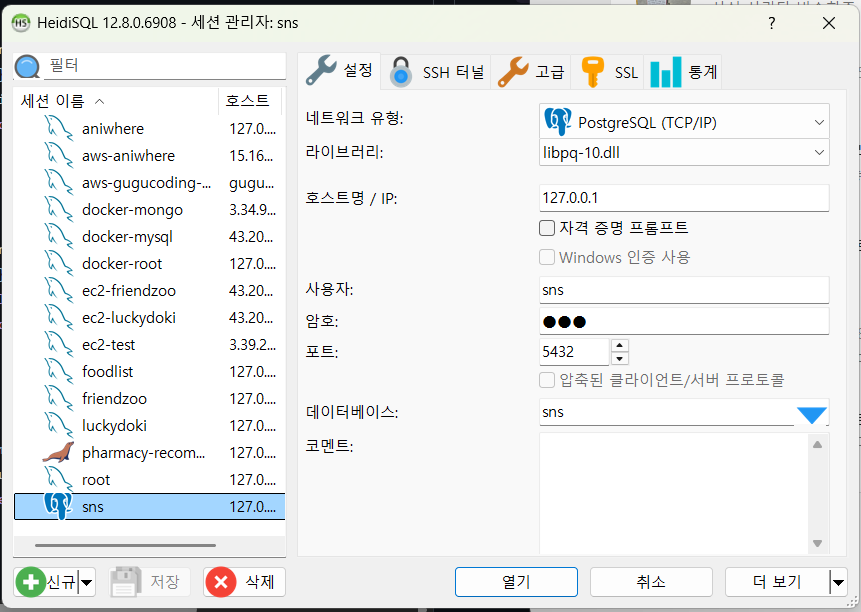
Task: Click the dolphin icon beside ec2-test
Action: (x=58, y=345)
